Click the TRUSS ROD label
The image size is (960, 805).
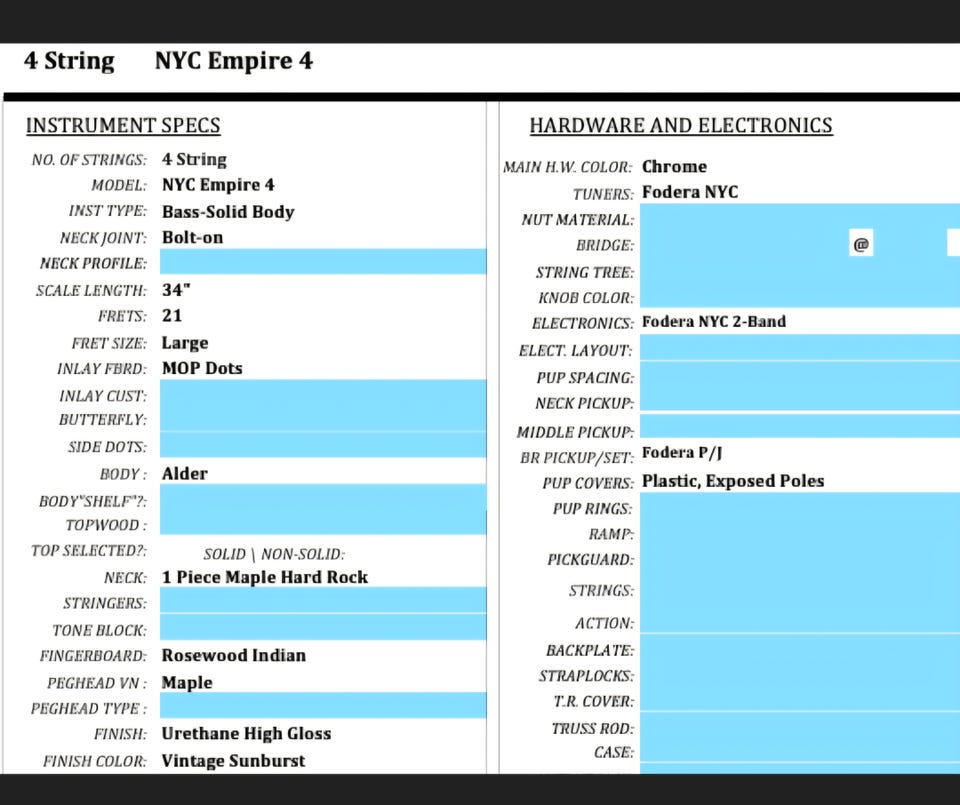click(593, 728)
